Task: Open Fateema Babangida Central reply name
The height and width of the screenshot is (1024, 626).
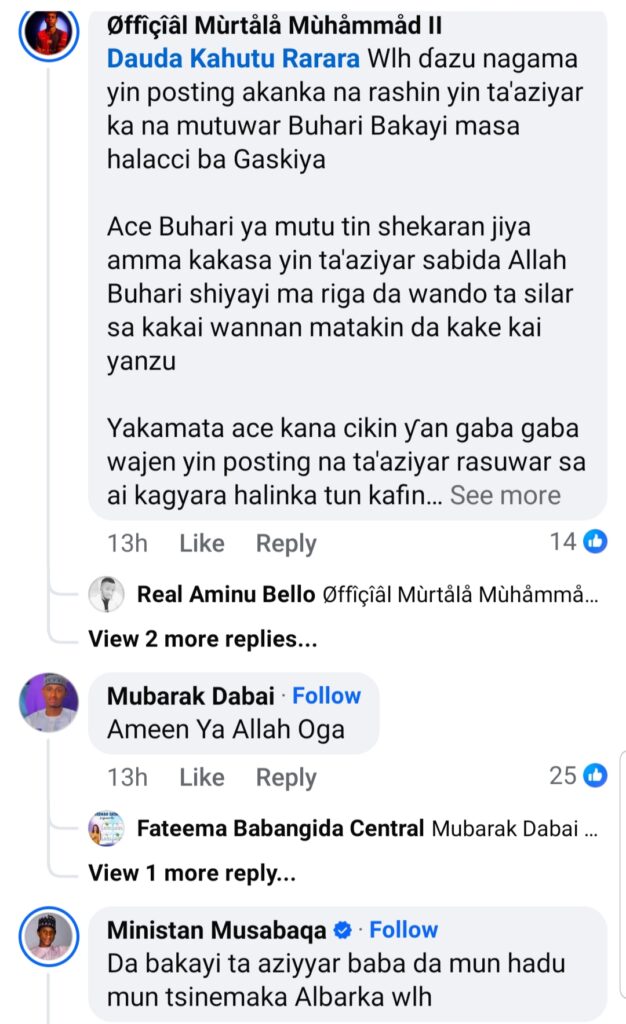Action: click(280, 829)
